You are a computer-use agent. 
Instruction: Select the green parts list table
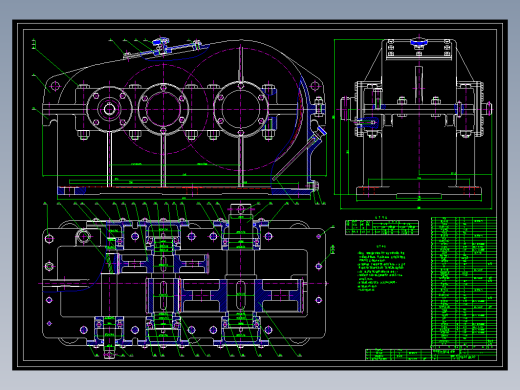pos(464,283)
